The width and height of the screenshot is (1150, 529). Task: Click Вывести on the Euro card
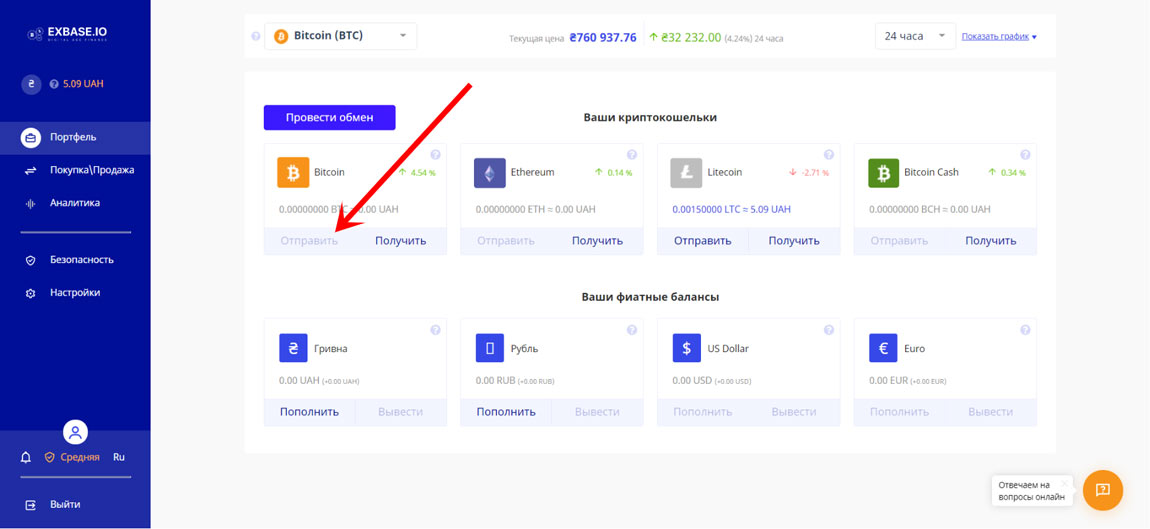[x=991, y=412]
